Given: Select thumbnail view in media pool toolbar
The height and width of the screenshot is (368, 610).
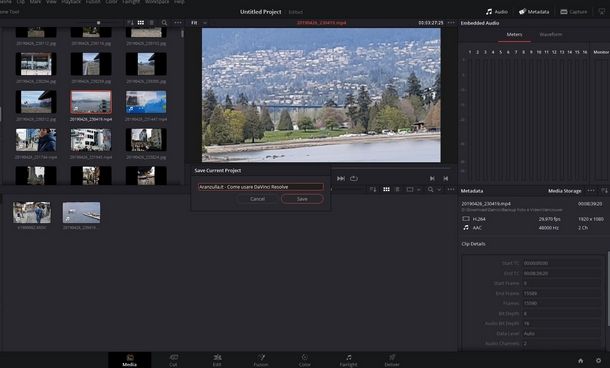Looking at the screenshot, I should (x=386, y=189).
